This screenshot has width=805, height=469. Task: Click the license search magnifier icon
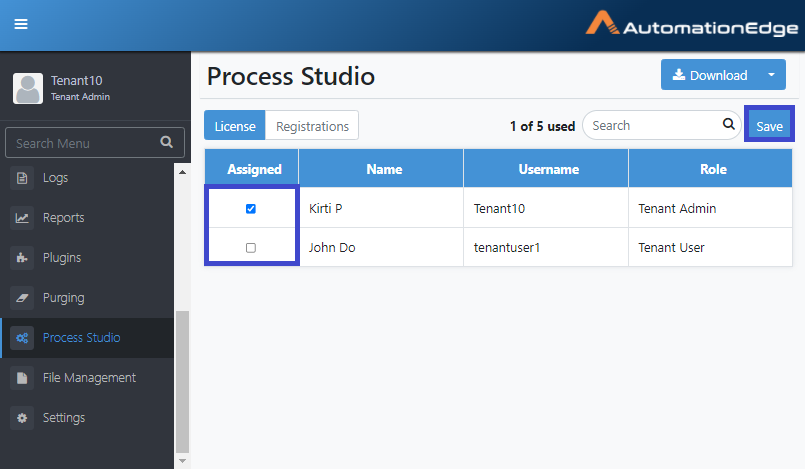pyautogui.click(x=729, y=124)
